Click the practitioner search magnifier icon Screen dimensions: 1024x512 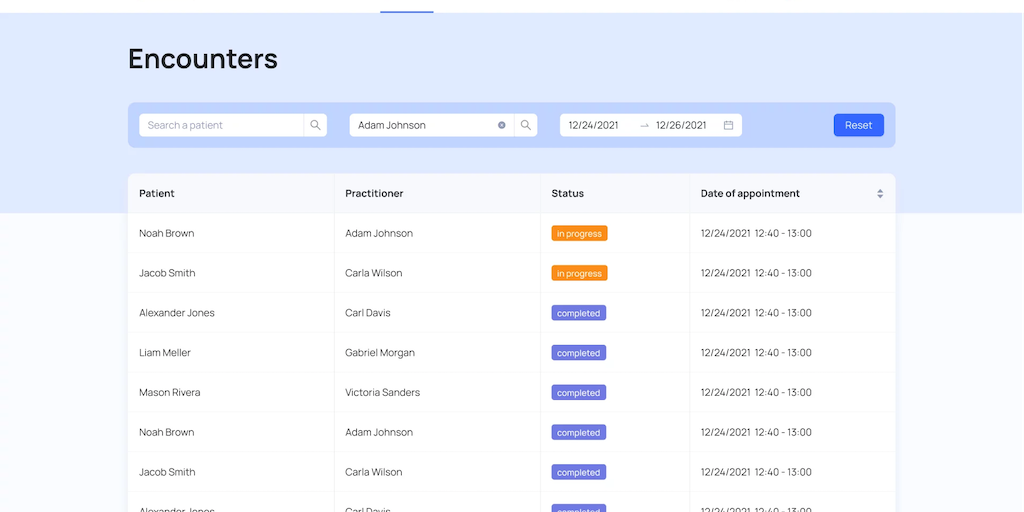click(526, 125)
